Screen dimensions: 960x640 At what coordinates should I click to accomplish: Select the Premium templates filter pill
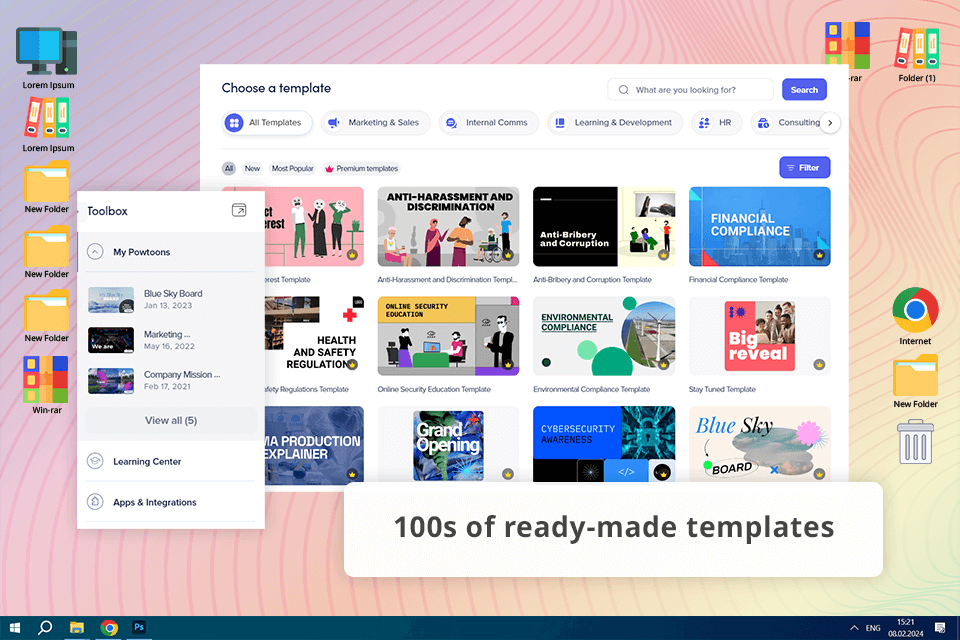[x=361, y=168]
